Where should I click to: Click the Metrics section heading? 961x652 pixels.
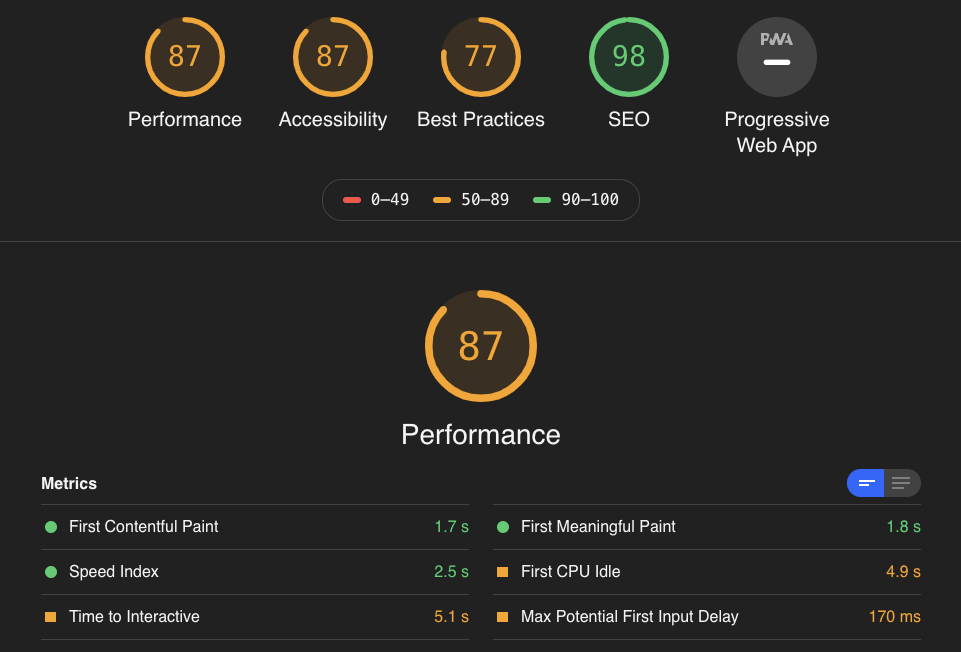click(69, 484)
